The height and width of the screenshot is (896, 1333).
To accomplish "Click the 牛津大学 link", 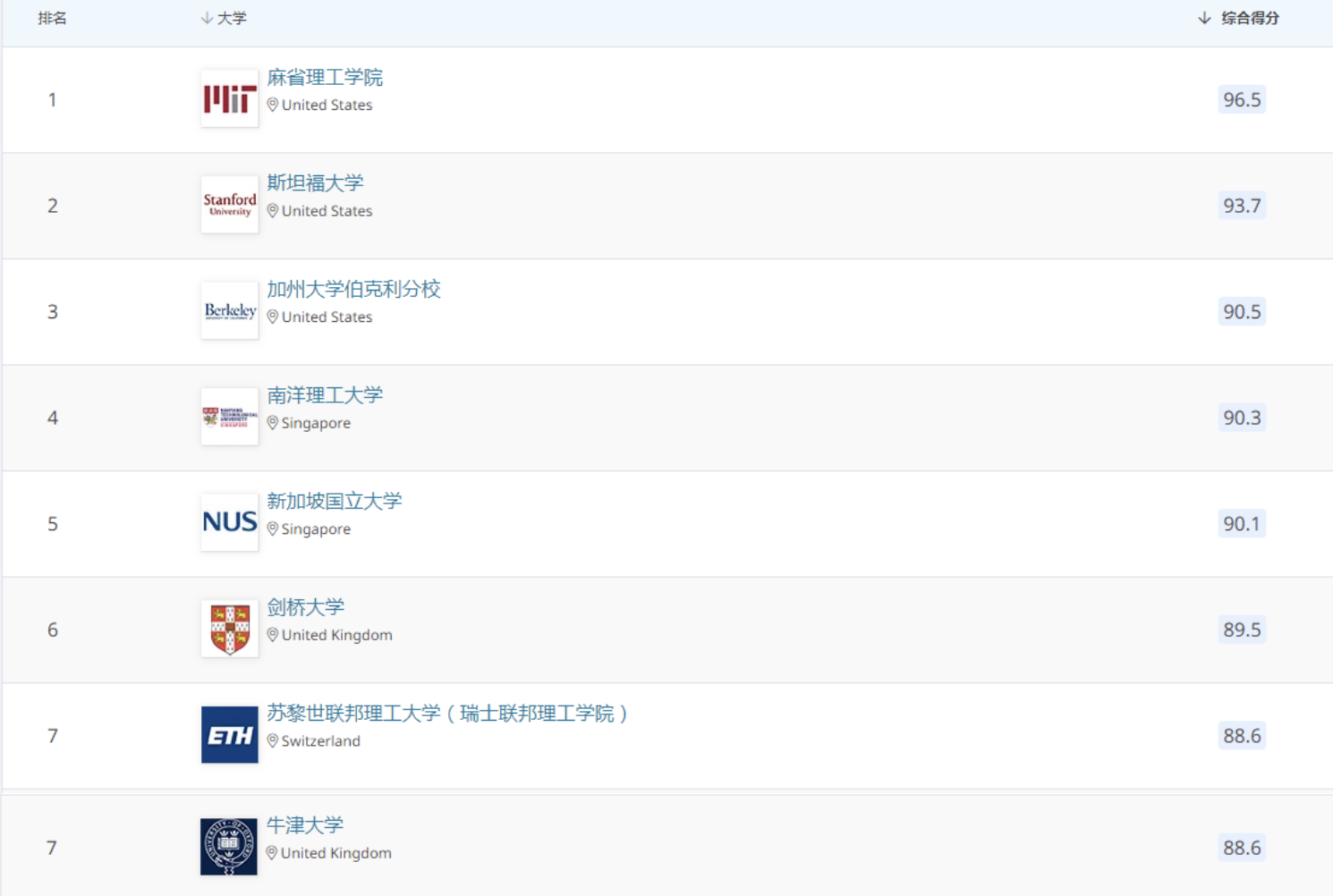I will [x=304, y=825].
